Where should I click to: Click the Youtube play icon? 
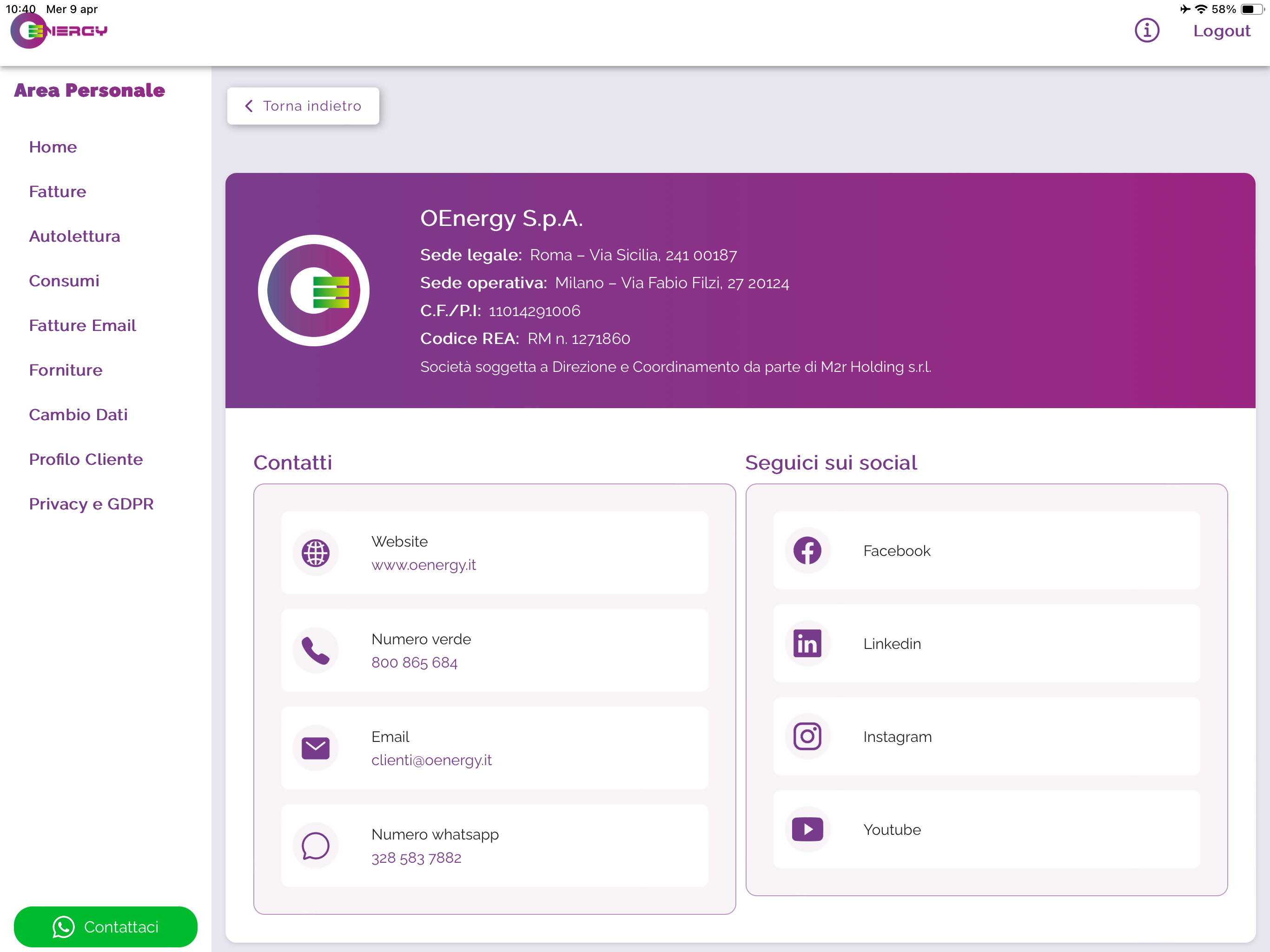point(807,830)
